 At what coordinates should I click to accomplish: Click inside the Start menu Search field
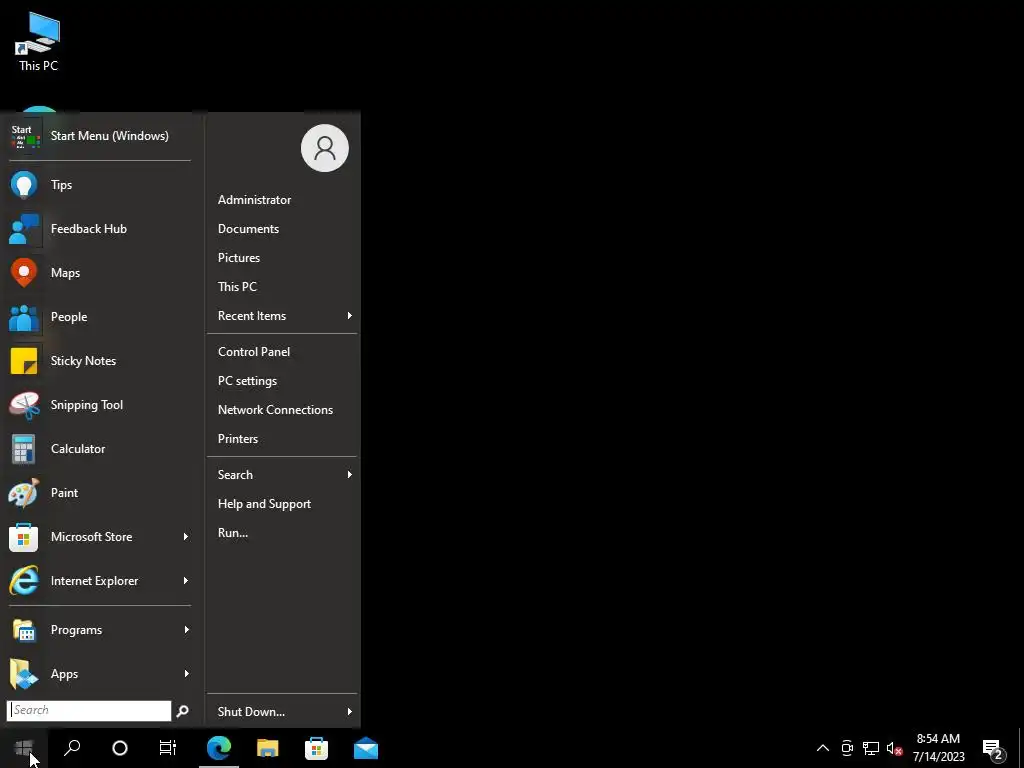89,711
